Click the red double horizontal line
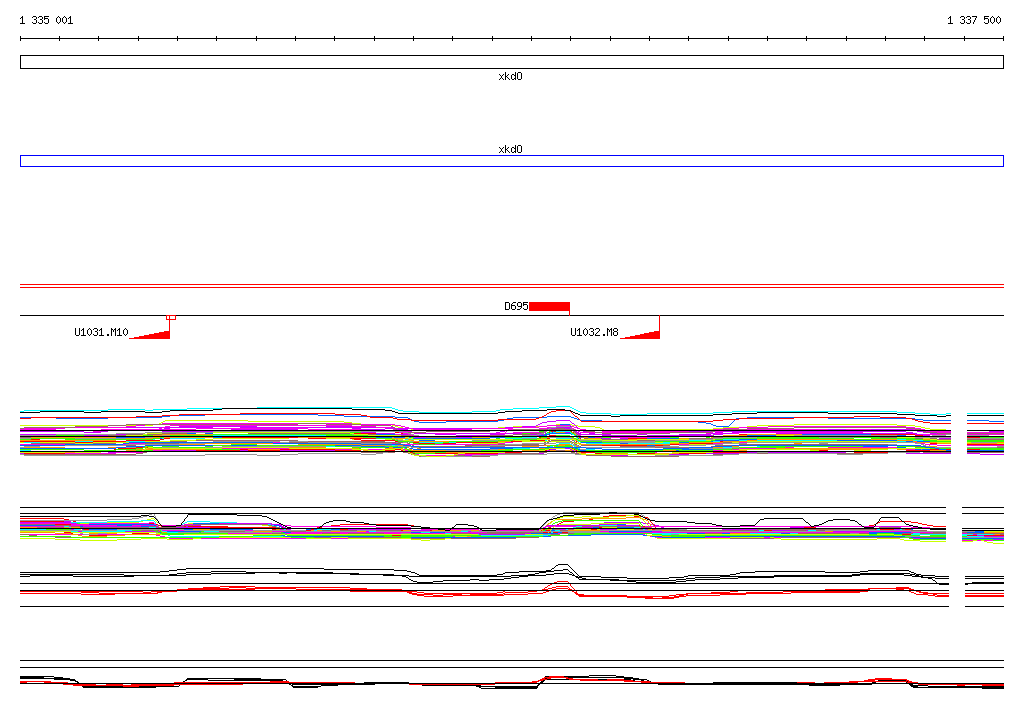Viewport: 1024px width, 714px height. tap(511, 286)
